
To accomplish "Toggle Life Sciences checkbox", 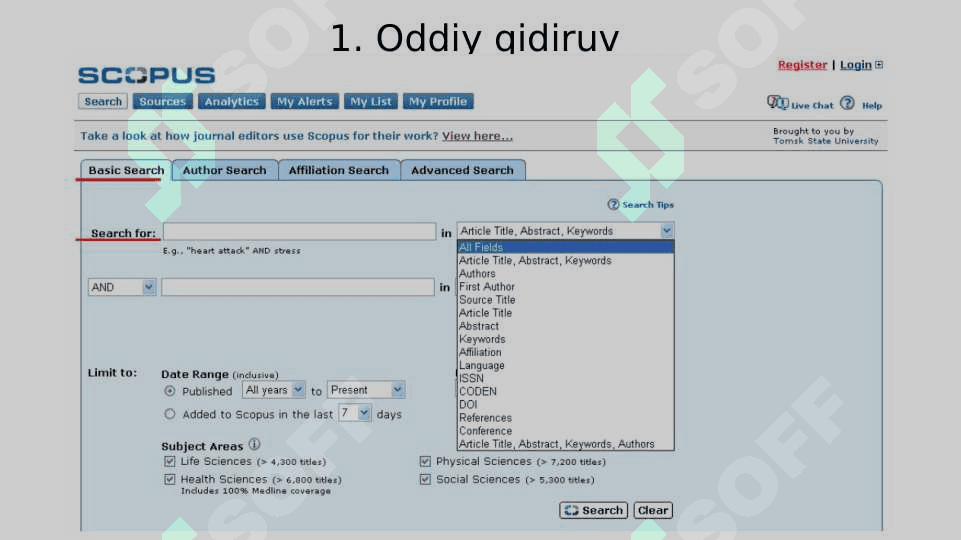I will click(x=170, y=462).
